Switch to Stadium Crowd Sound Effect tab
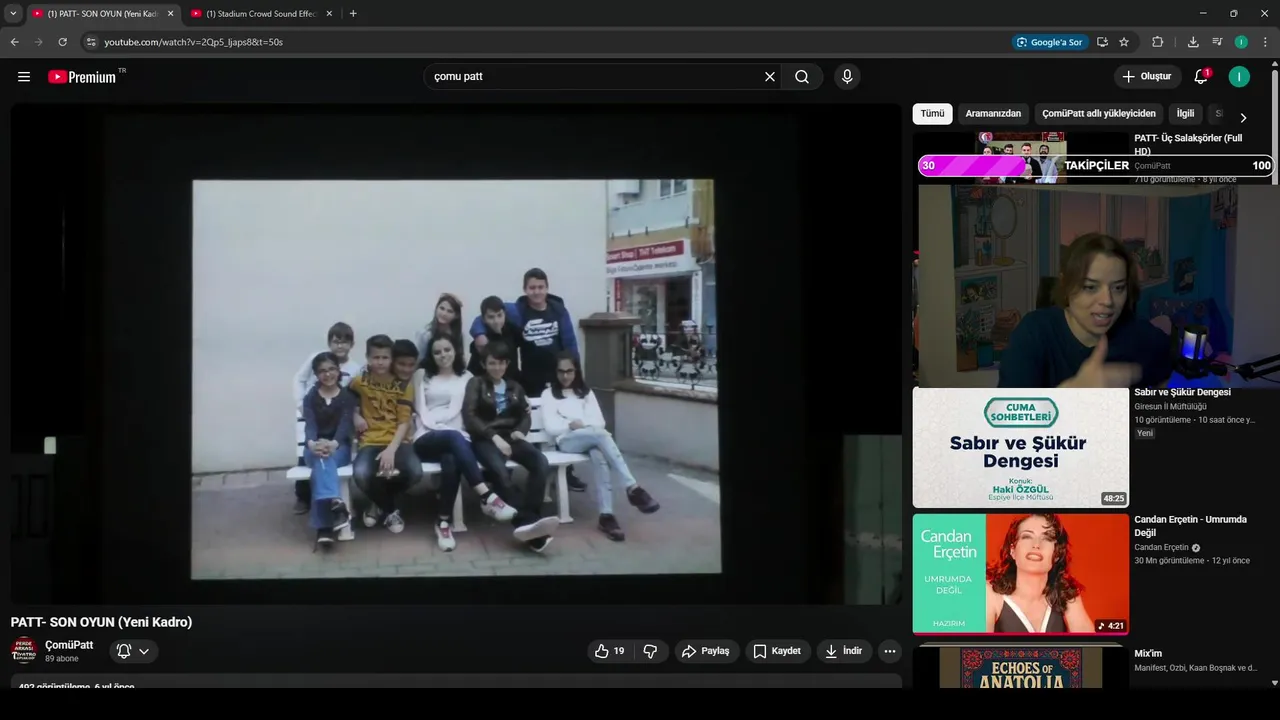This screenshot has height=720, width=1280. tap(262, 14)
